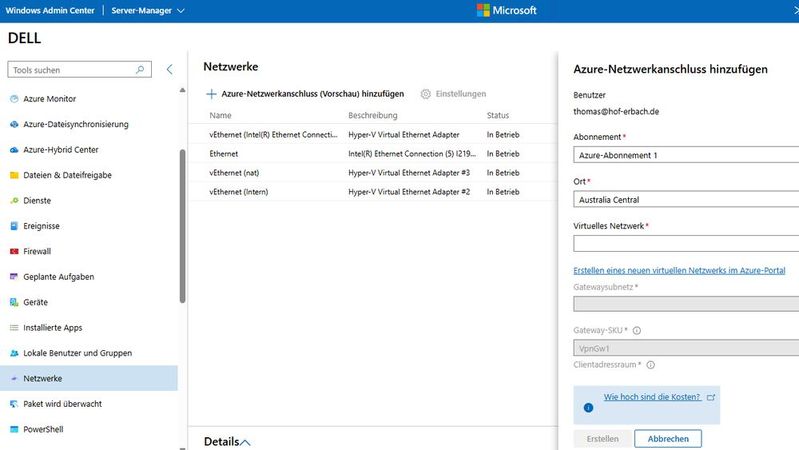Click the Abbrechen button
Image resolution: width=799 pixels, height=450 pixels.
pyautogui.click(x=668, y=439)
